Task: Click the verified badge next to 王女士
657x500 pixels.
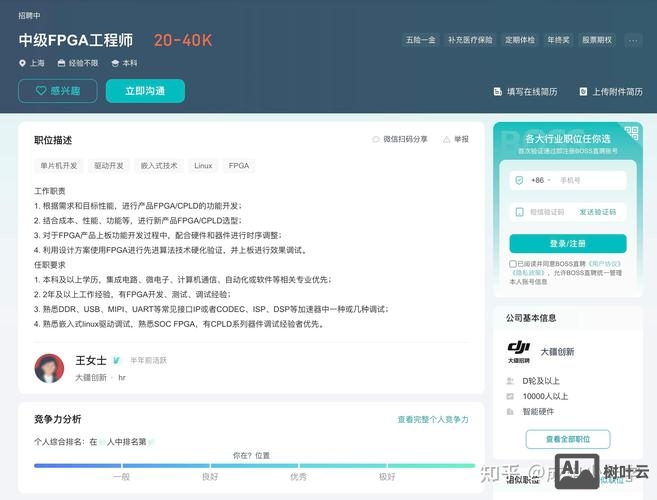Action: [x=116, y=360]
